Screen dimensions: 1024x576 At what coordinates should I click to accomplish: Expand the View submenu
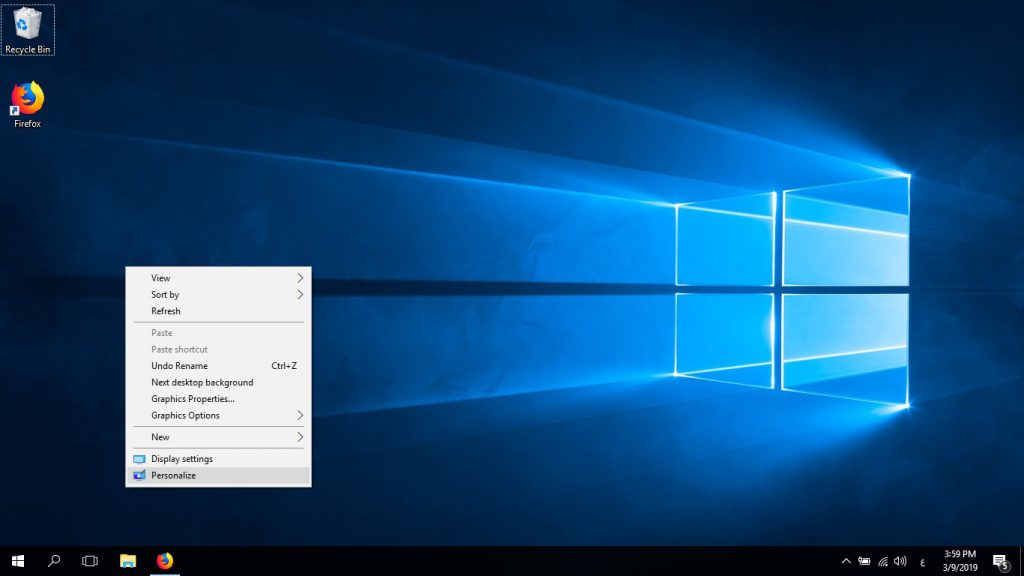click(x=218, y=278)
